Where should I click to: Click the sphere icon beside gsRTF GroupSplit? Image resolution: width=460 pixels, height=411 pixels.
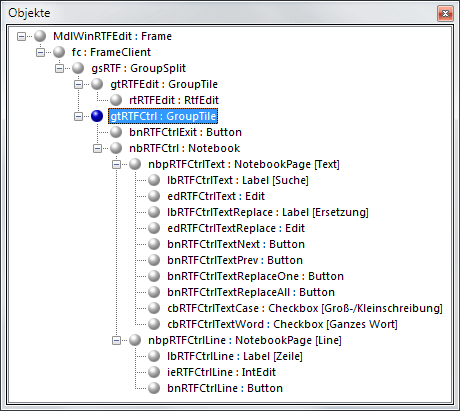tap(78, 68)
